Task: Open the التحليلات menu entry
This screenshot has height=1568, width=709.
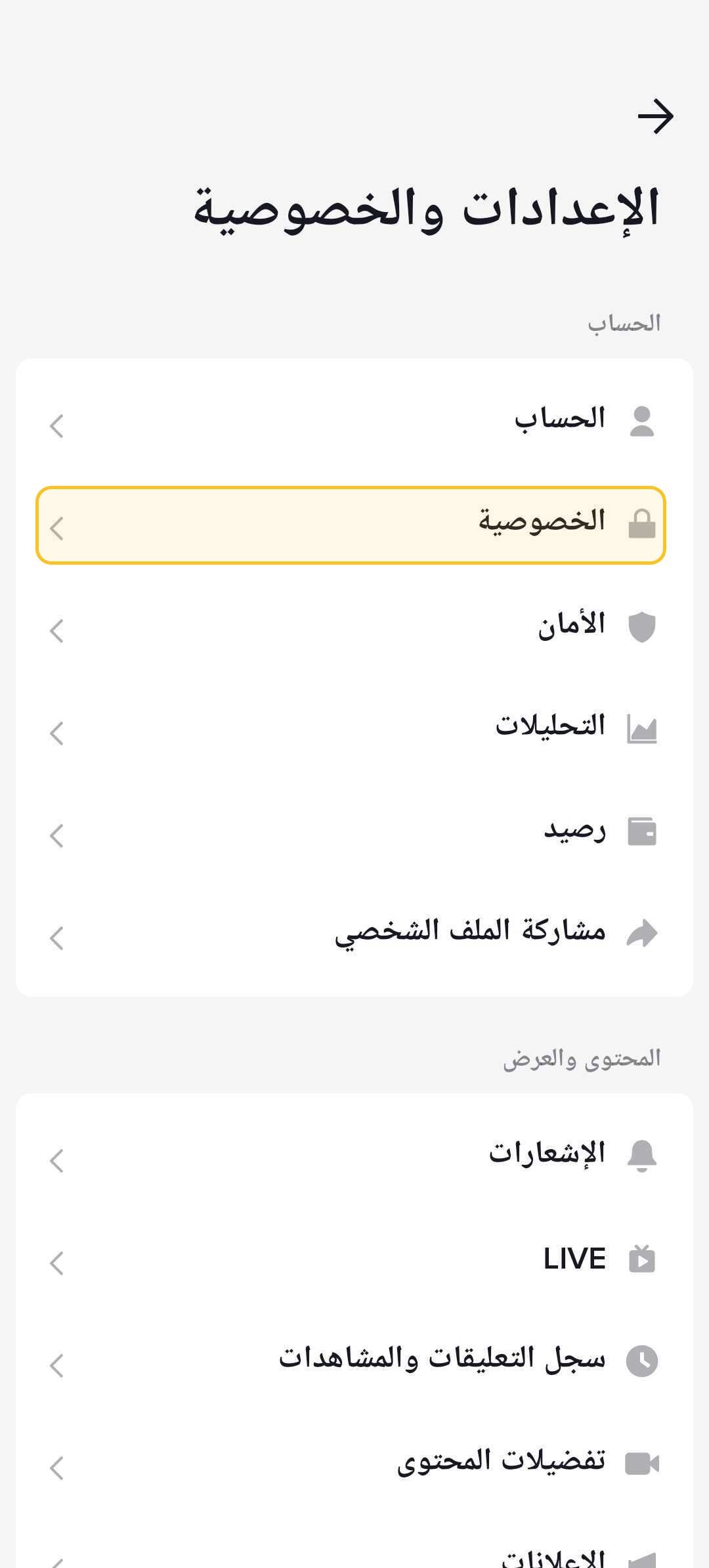Action: point(550,726)
